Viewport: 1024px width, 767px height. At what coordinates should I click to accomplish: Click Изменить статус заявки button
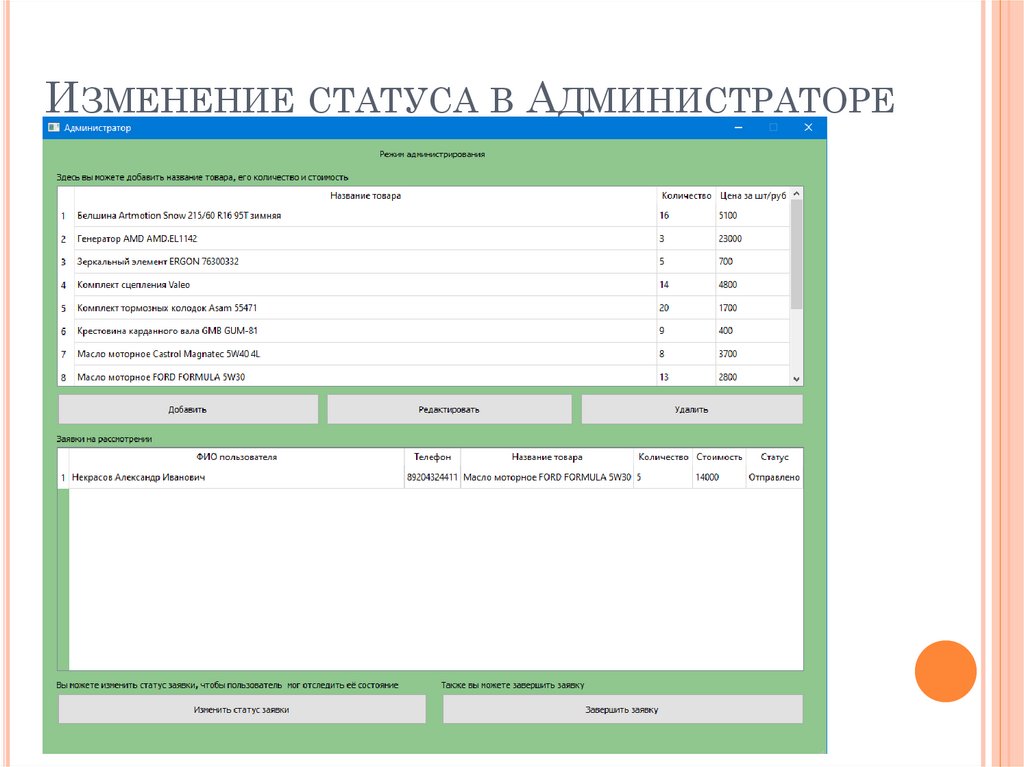pyautogui.click(x=242, y=709)
